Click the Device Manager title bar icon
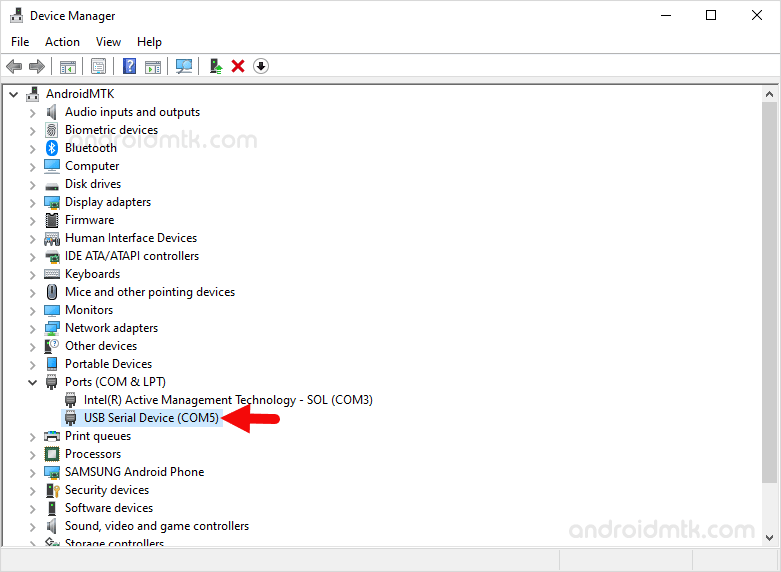Viewport: 781px width, 572px height. pos(16,15)
